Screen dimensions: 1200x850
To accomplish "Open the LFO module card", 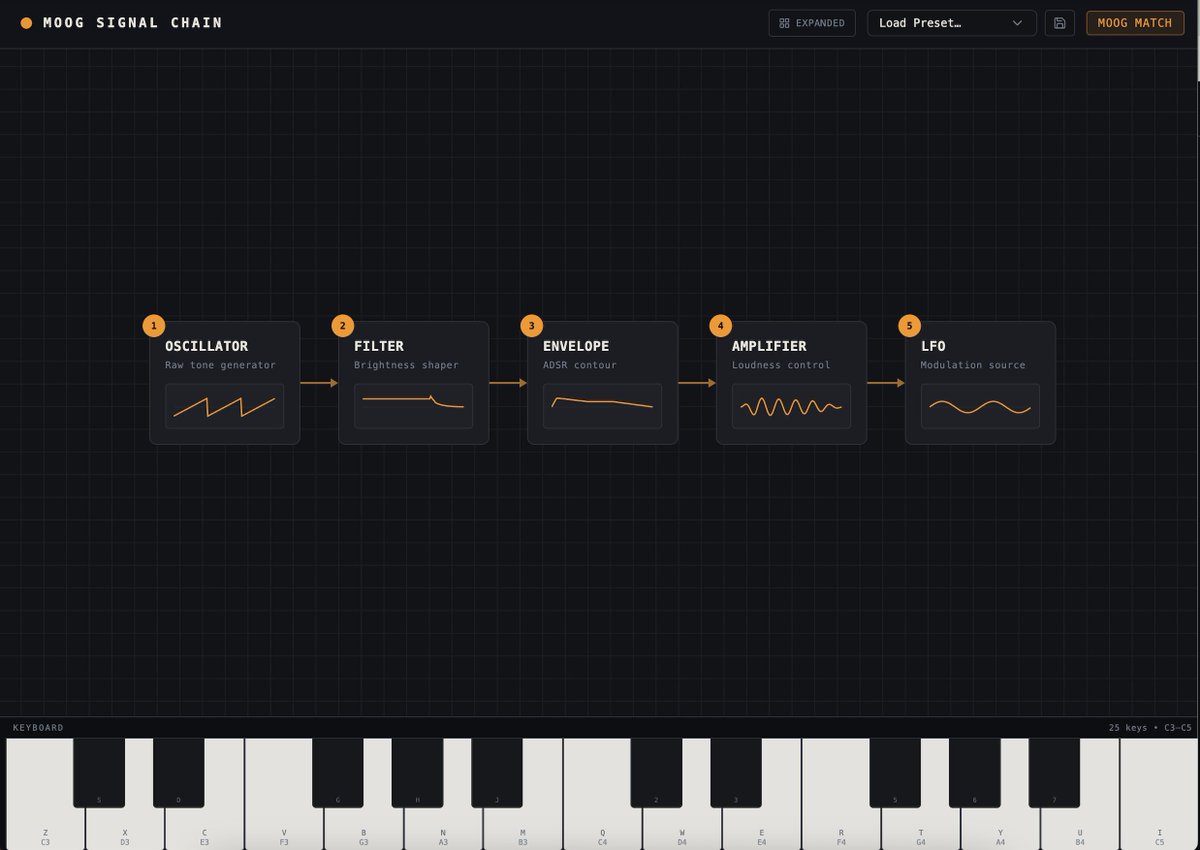I will (x=981, y=383).
